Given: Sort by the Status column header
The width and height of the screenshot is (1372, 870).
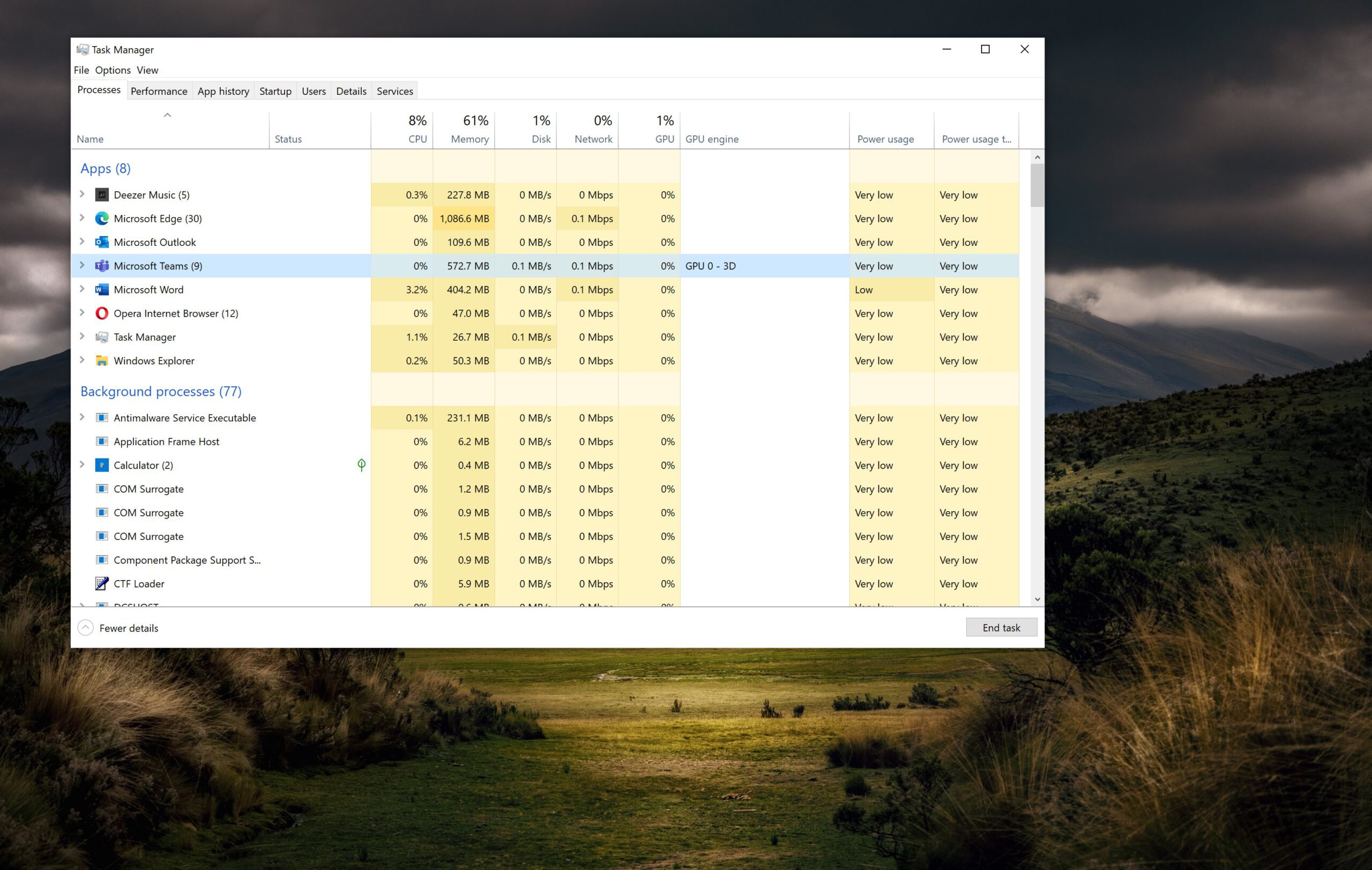Looking at the screenshot, I should tap(320, 130).
